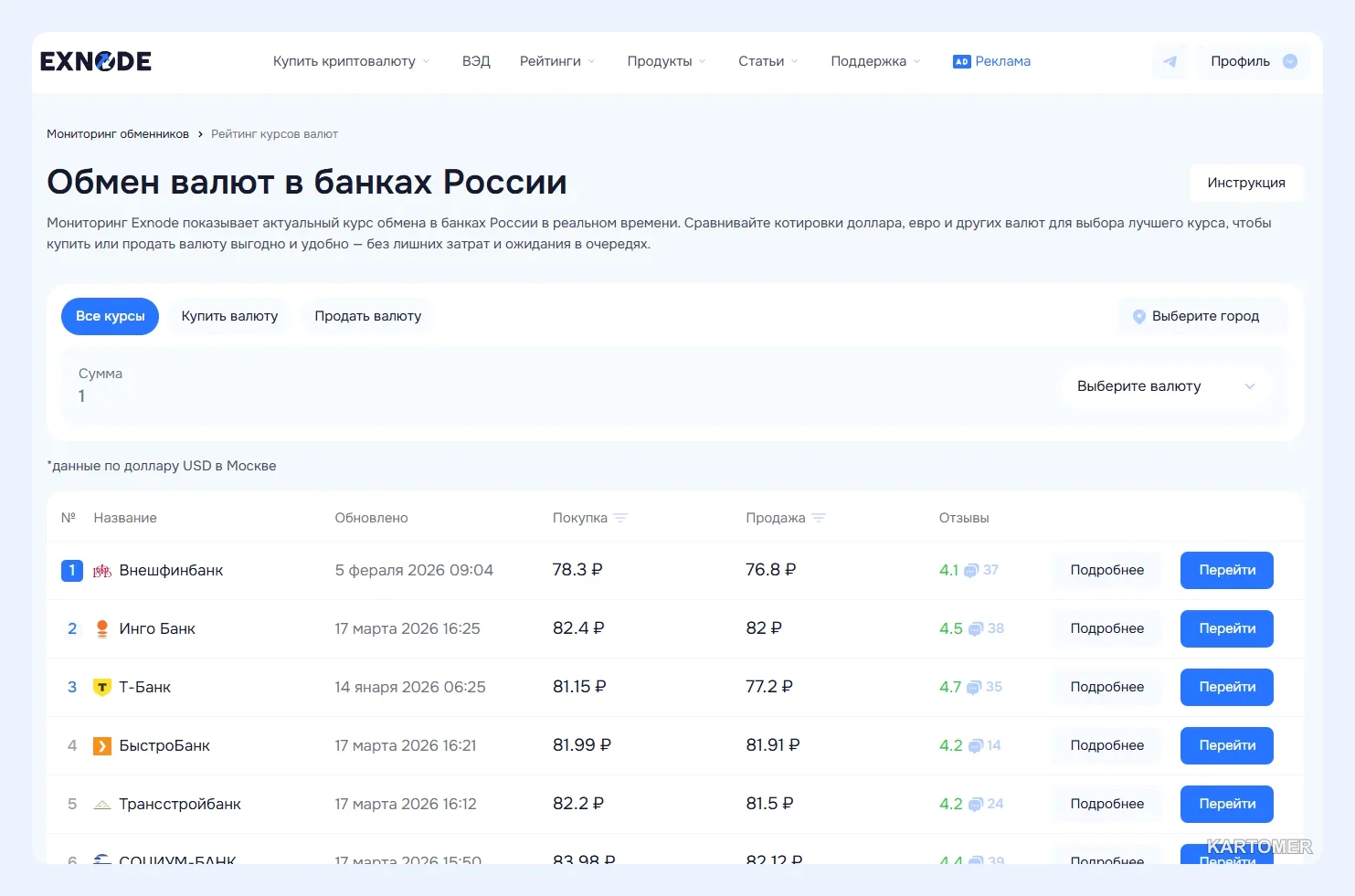The height and width of the screenshot is (896, 1355).
Task: Open reviews bubble for БыстроБанк
Action: pos(975,746)
